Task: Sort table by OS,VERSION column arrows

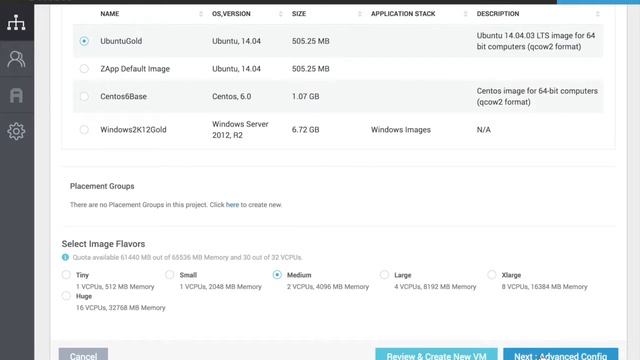Action: click(x=280, y=14)
